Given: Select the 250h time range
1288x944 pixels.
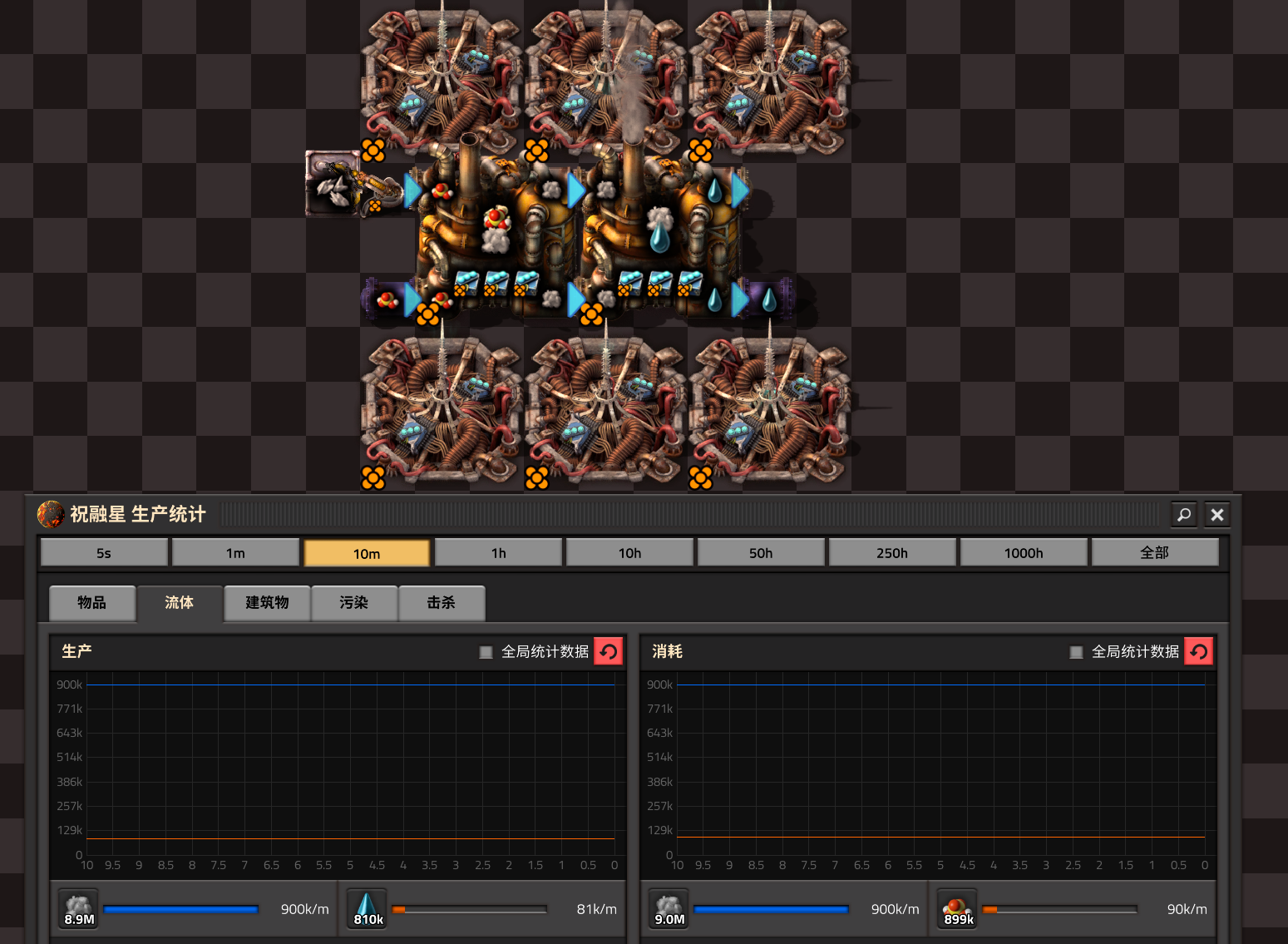Looking at the screenshot, I should pos(892,552).
